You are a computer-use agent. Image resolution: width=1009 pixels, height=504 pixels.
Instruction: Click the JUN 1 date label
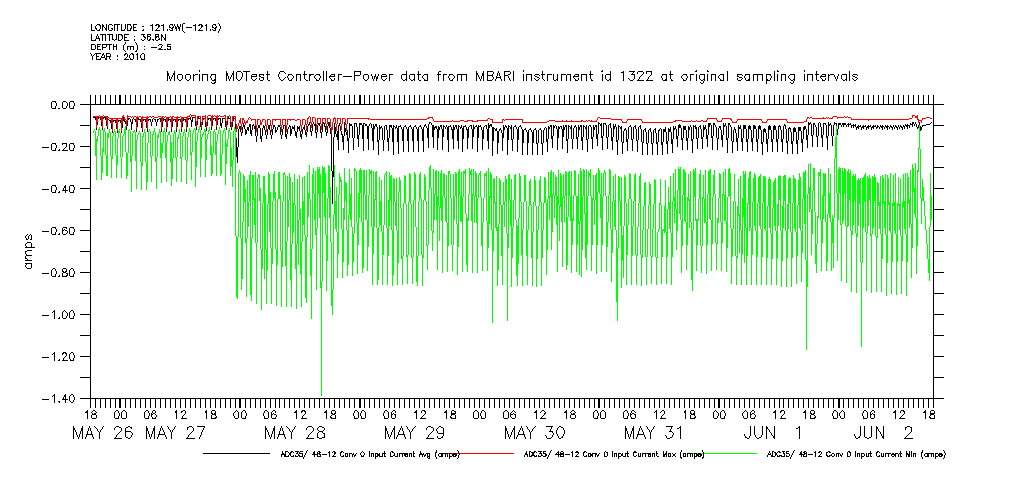(x=770, y=433)
